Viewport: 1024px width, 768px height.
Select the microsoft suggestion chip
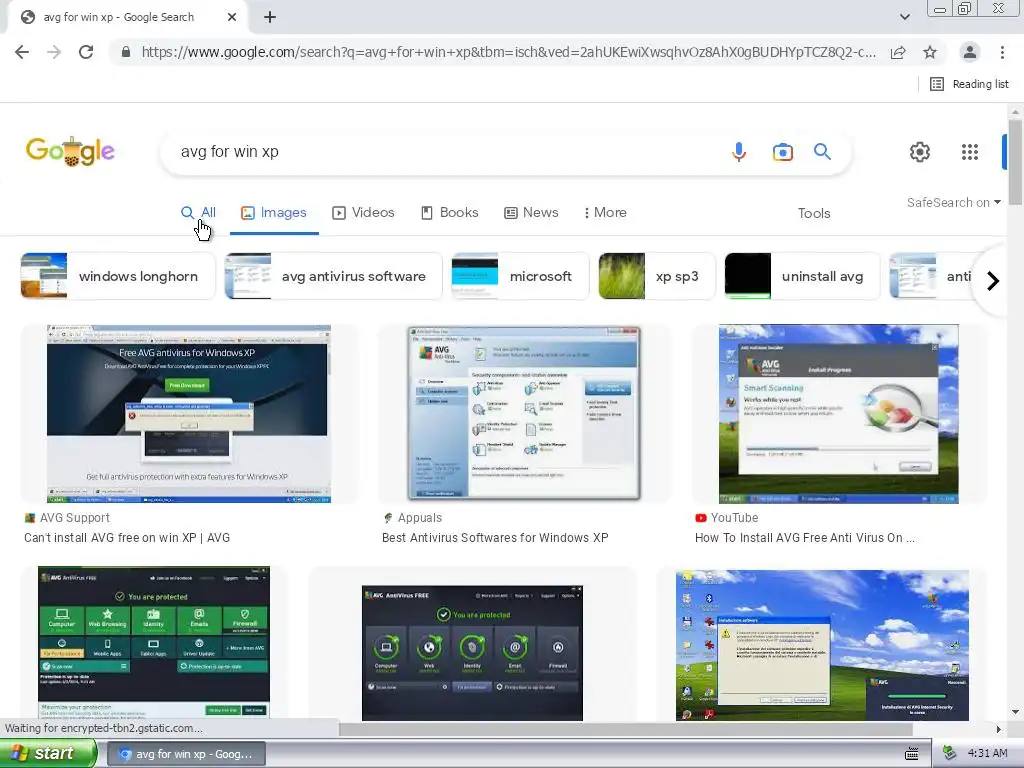(520, 276)
